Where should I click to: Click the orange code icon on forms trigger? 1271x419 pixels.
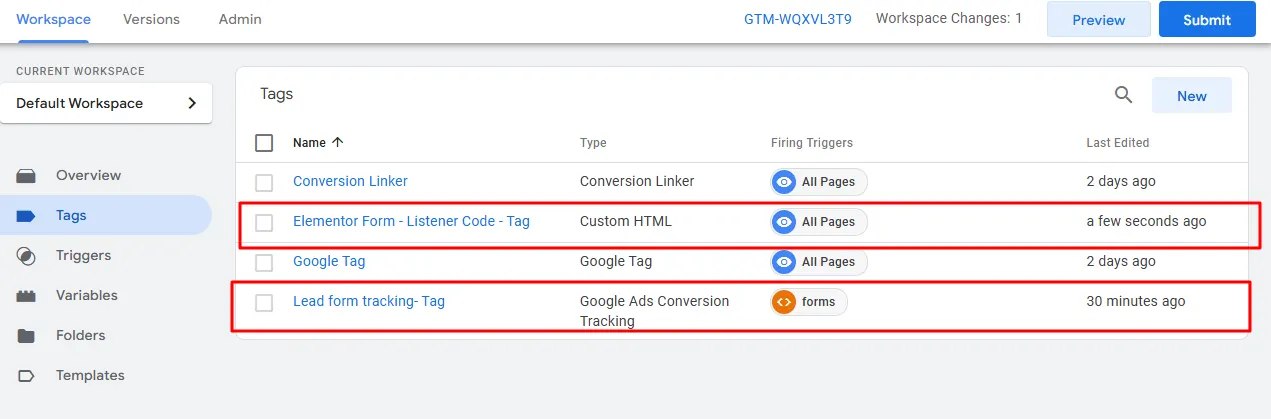784,302
